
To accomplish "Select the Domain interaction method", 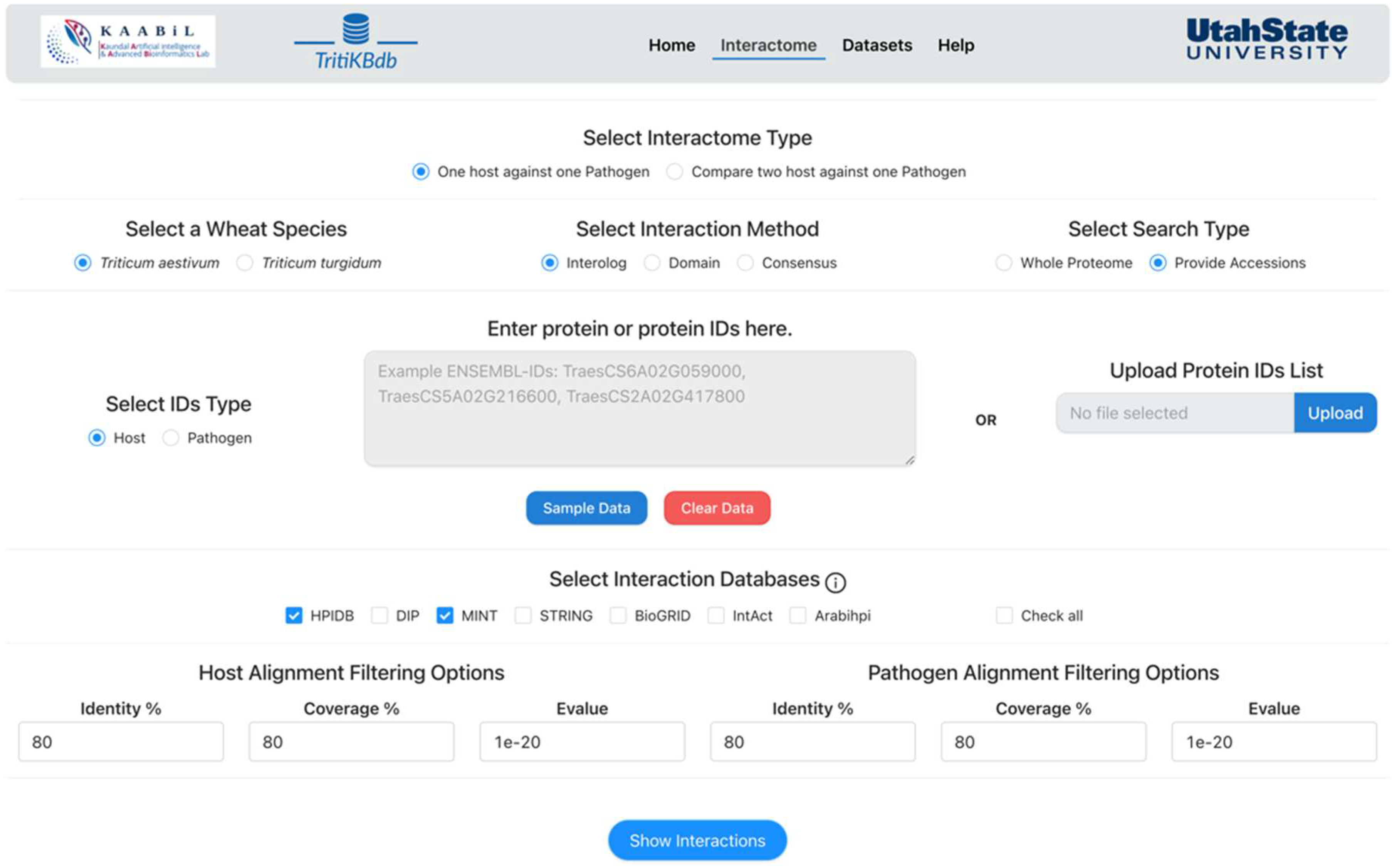I will click(x=652, y=263).
